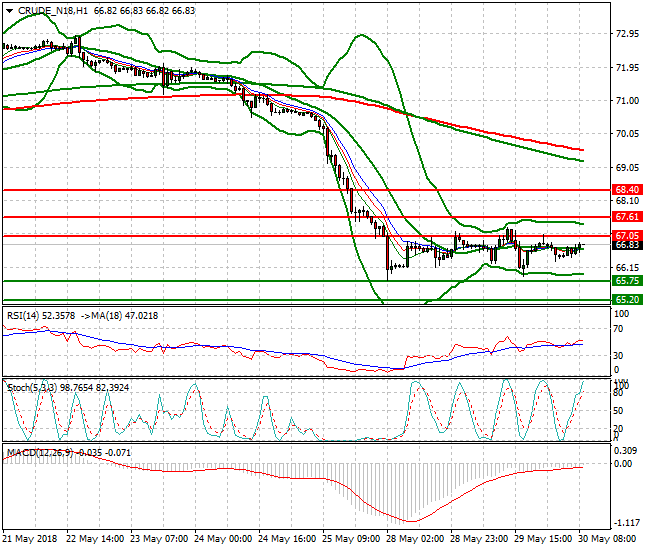Image resolution: width=650 pixels, height=550 pixels.
Task: Click the -1.117 value on the MACD scale
Action: 627,523
